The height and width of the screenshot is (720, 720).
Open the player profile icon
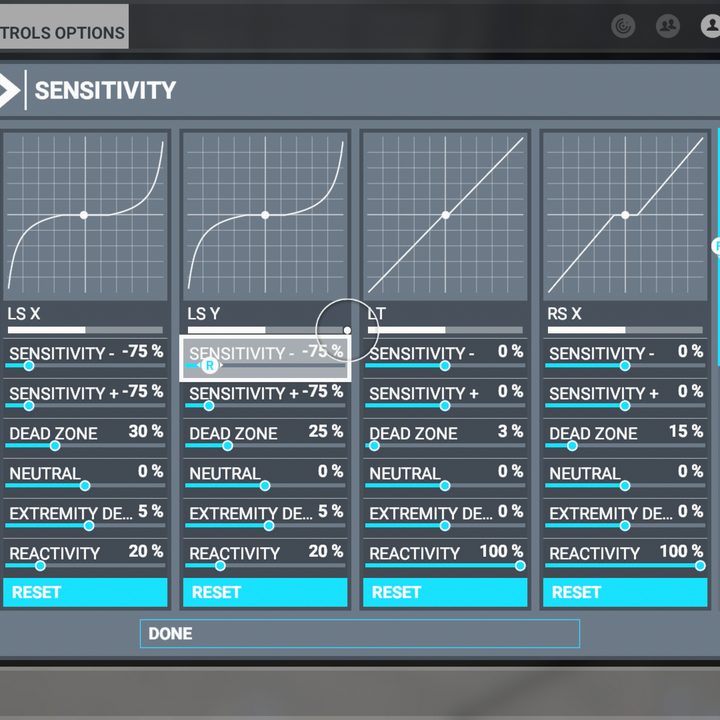click(710, 26)
